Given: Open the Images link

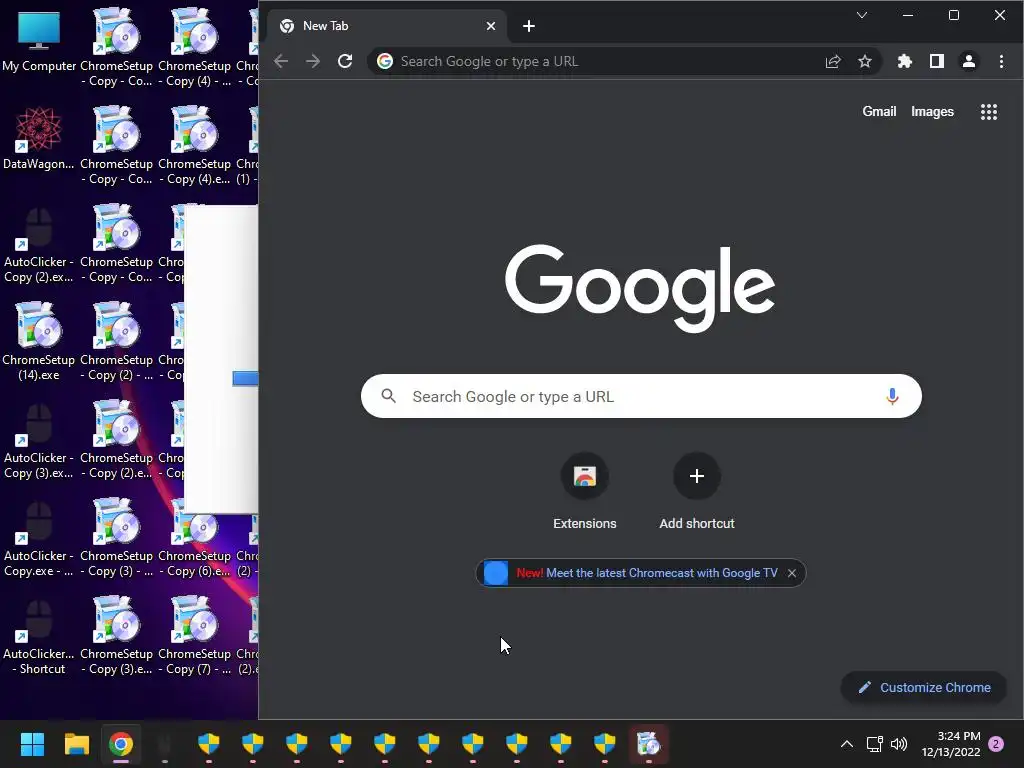Looking at the screenshot, I should [x=932, y=112].
